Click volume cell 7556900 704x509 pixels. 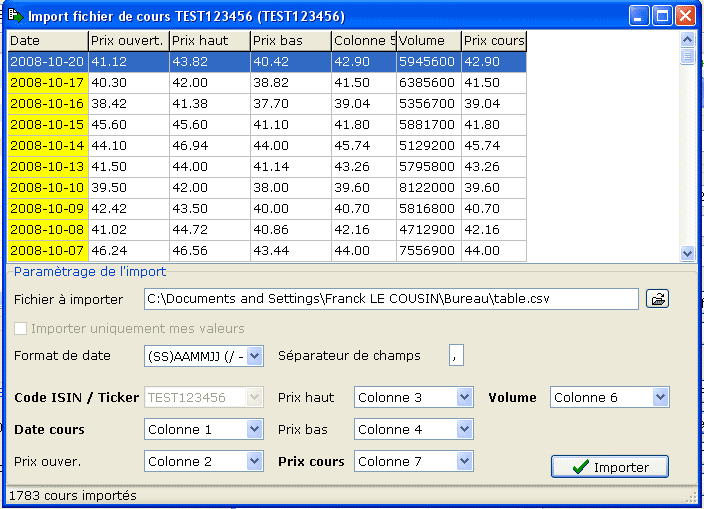click(429, 251)
